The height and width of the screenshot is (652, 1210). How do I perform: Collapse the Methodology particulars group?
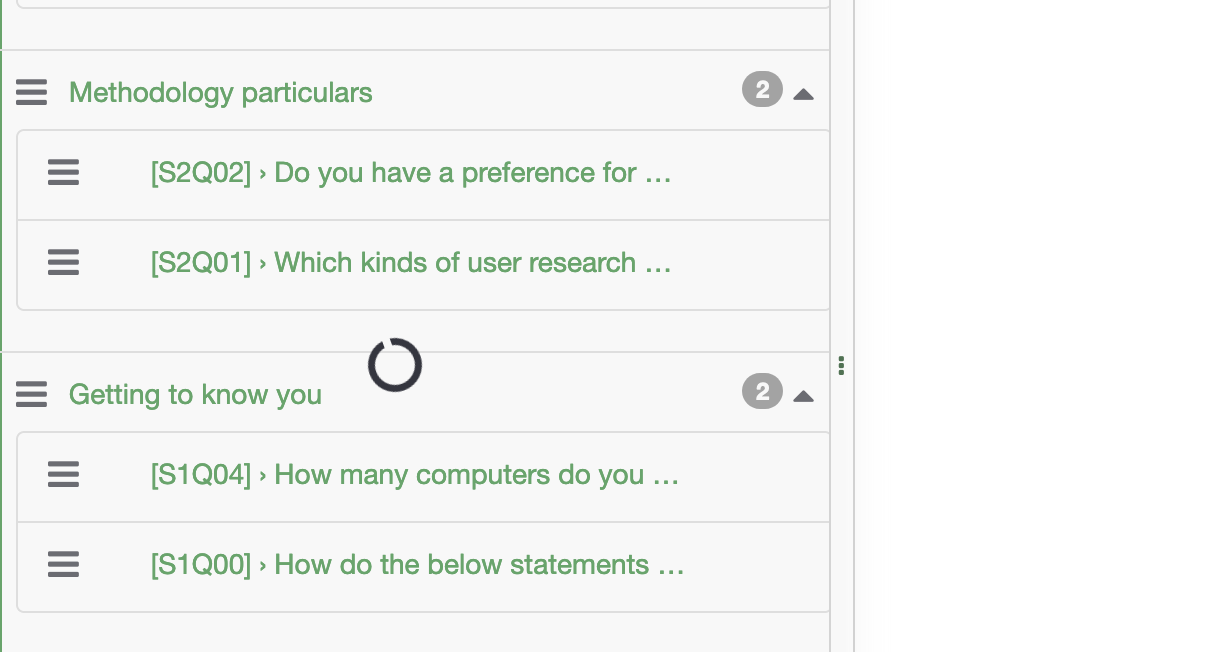(x=803, y=94)
